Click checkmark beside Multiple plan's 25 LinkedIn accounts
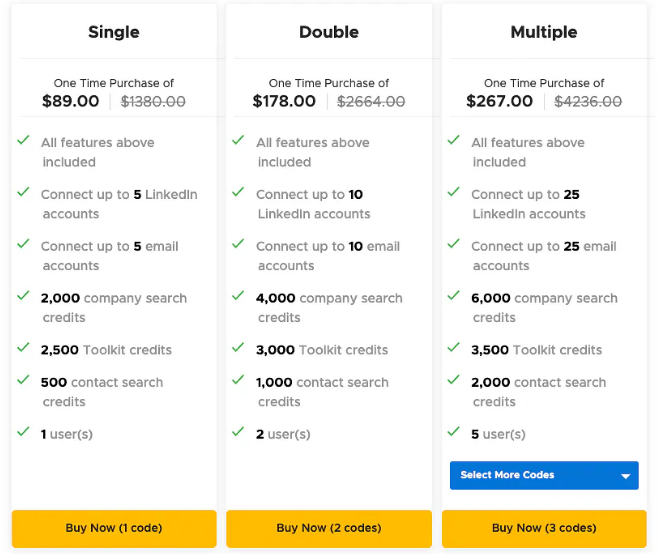658x554 pixels. click(454, 192)
